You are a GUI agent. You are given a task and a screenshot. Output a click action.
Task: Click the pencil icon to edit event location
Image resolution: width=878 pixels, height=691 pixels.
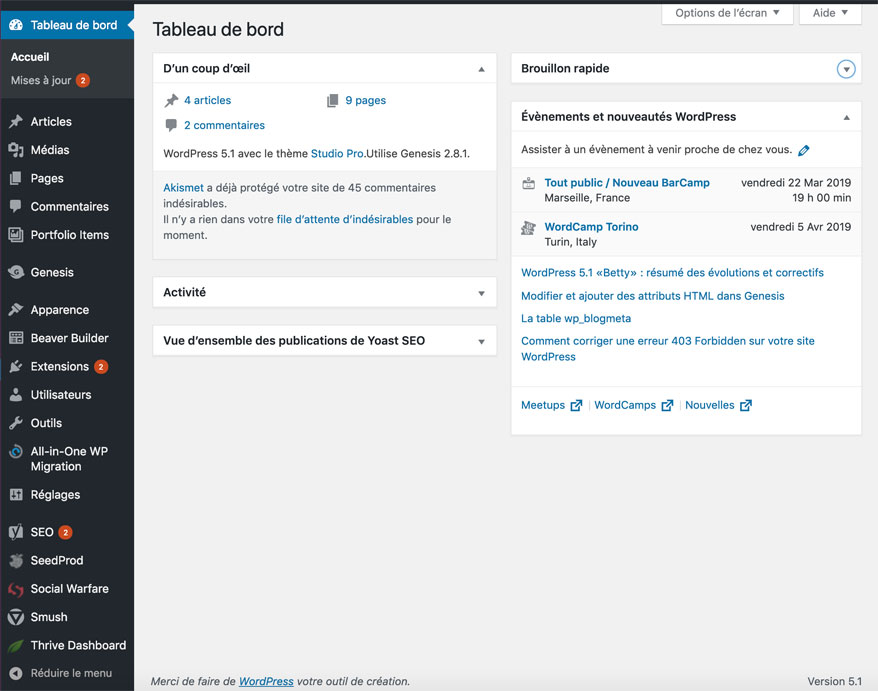tap(804, 150)
